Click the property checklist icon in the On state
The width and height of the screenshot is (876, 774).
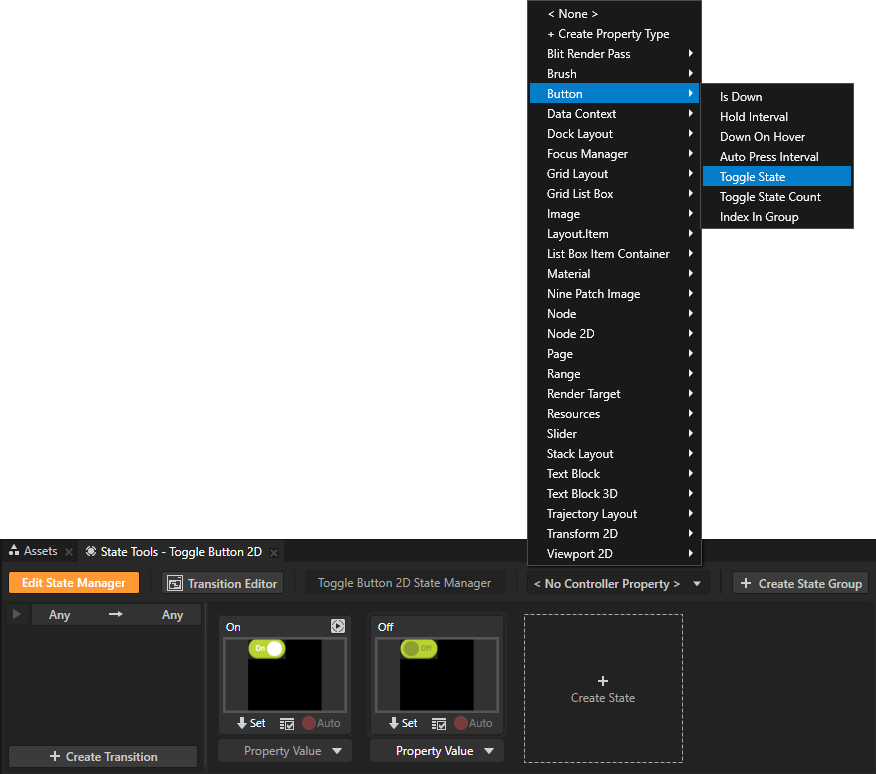[287, 724]
